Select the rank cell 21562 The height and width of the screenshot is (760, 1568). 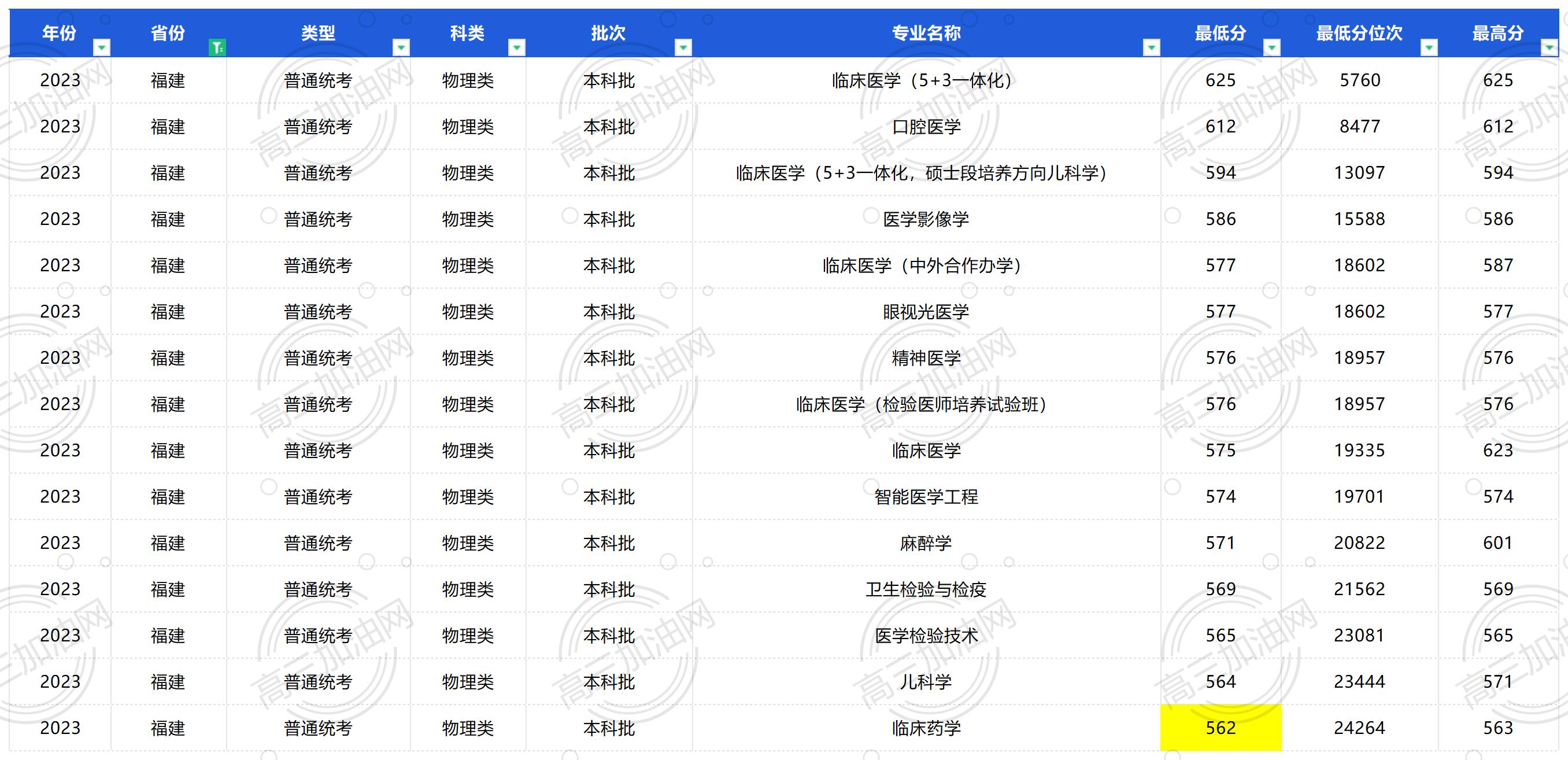pos(1360,589)
